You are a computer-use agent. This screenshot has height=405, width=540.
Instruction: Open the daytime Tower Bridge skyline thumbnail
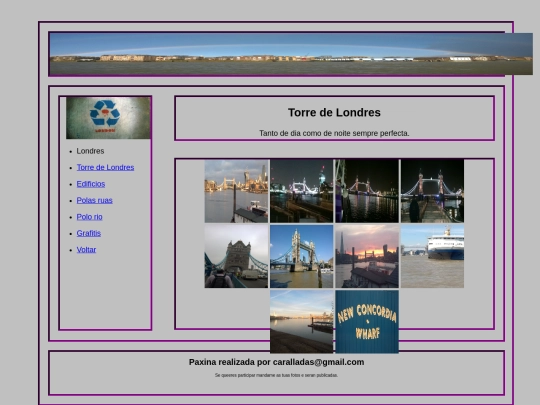[x=236, y=191]
